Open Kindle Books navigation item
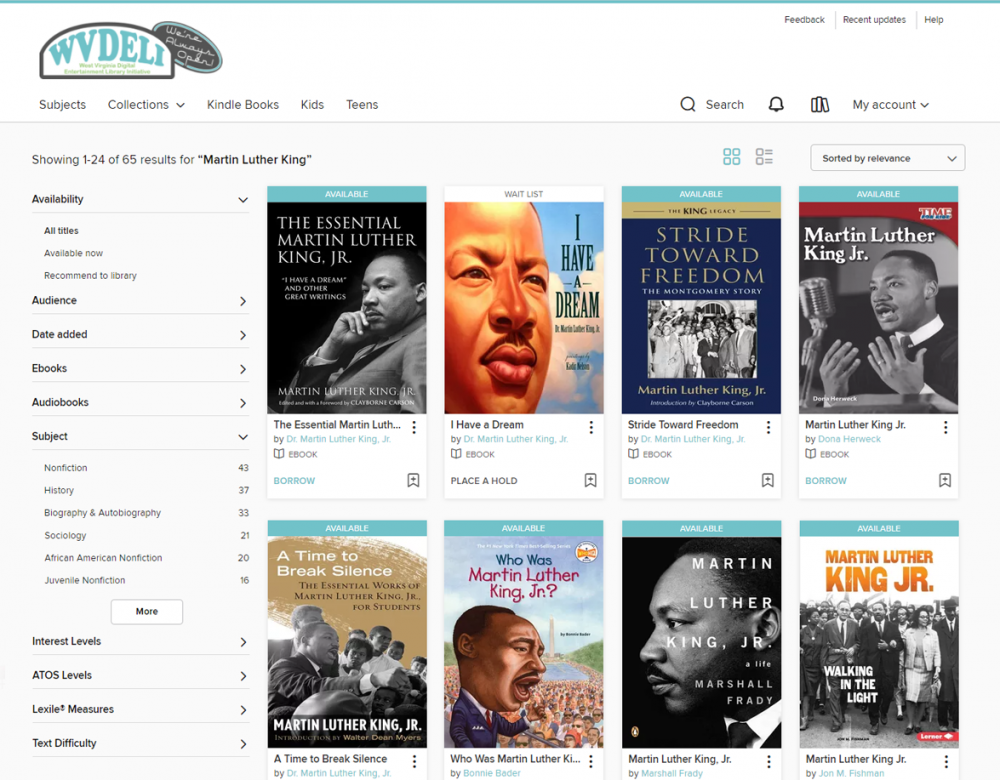 click(243, 105)
